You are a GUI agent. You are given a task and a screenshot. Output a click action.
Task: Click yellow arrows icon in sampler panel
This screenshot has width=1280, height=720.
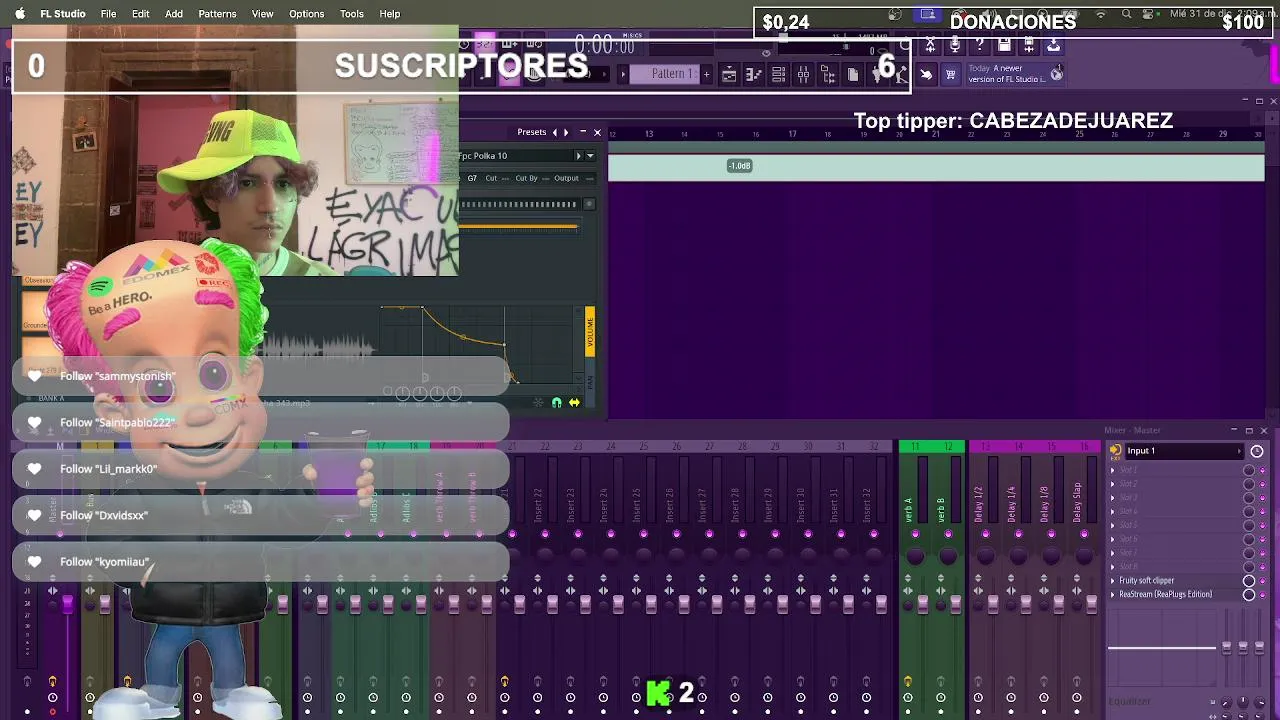[574, 403]
